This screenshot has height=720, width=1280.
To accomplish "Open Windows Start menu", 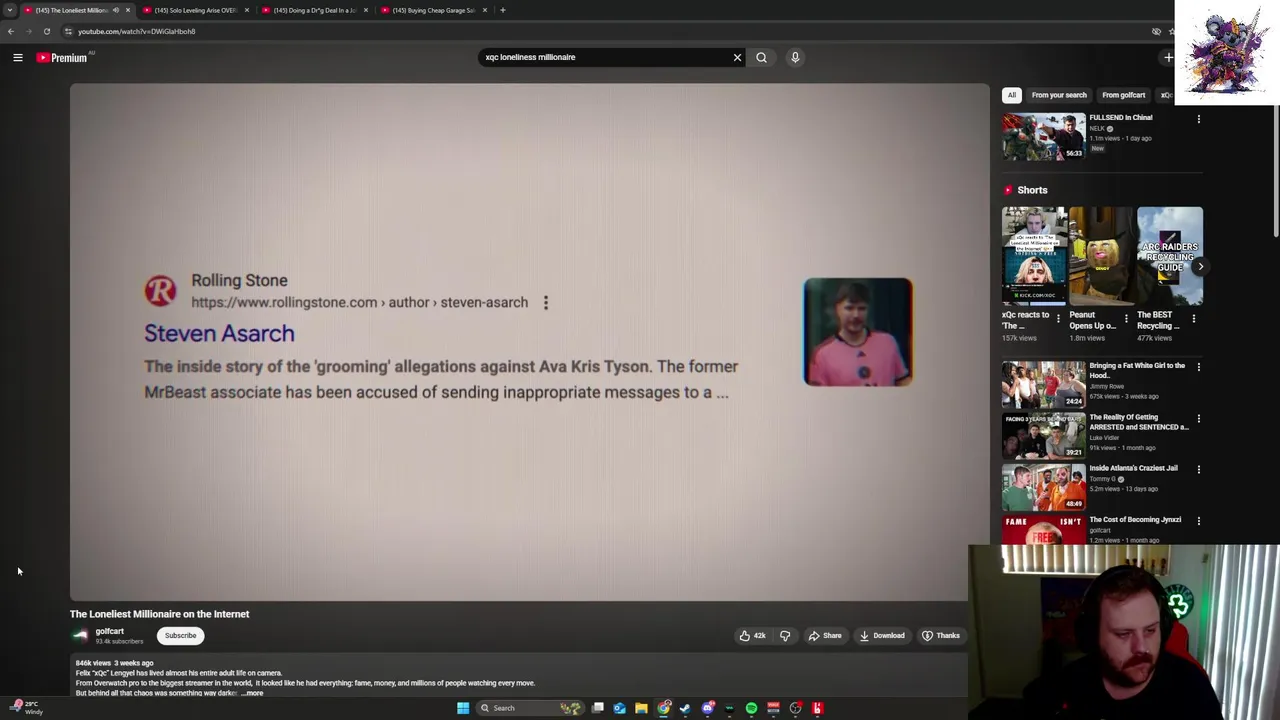I will click(463, 708).
